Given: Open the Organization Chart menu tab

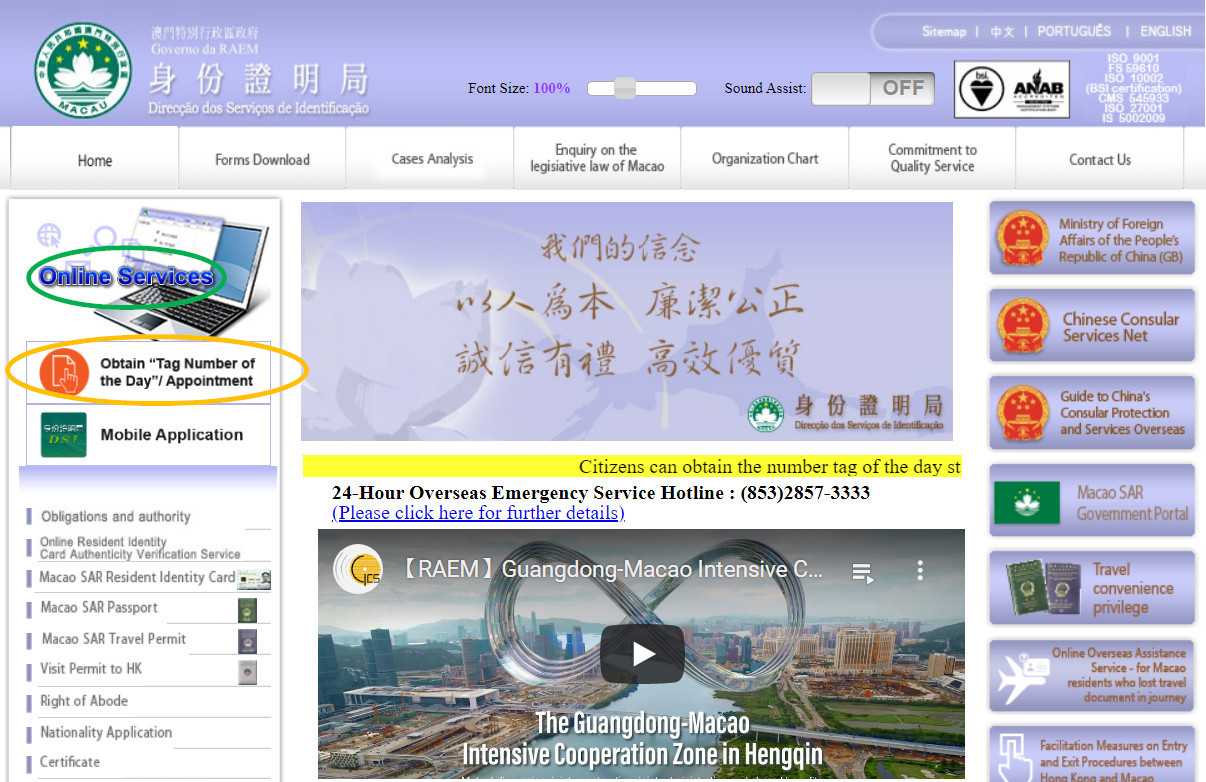Looking at the screenshot, I should point(765,159).
